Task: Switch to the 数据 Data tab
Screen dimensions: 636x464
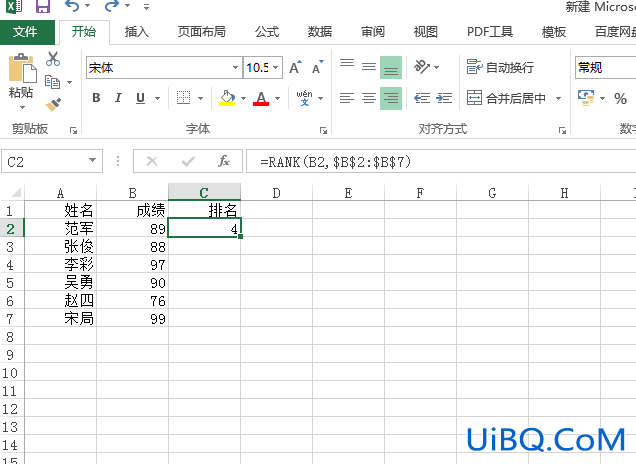Action: coord(320,32)
